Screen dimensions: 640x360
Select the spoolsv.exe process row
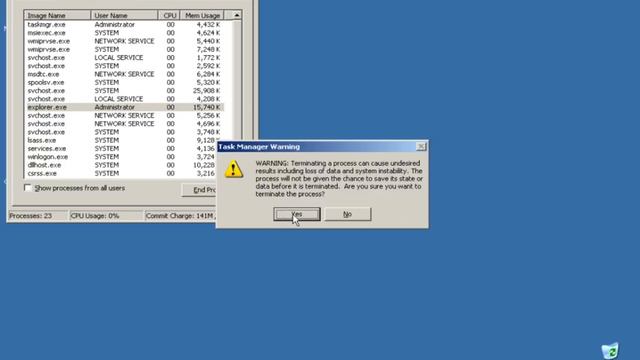(x=124, y=82)
